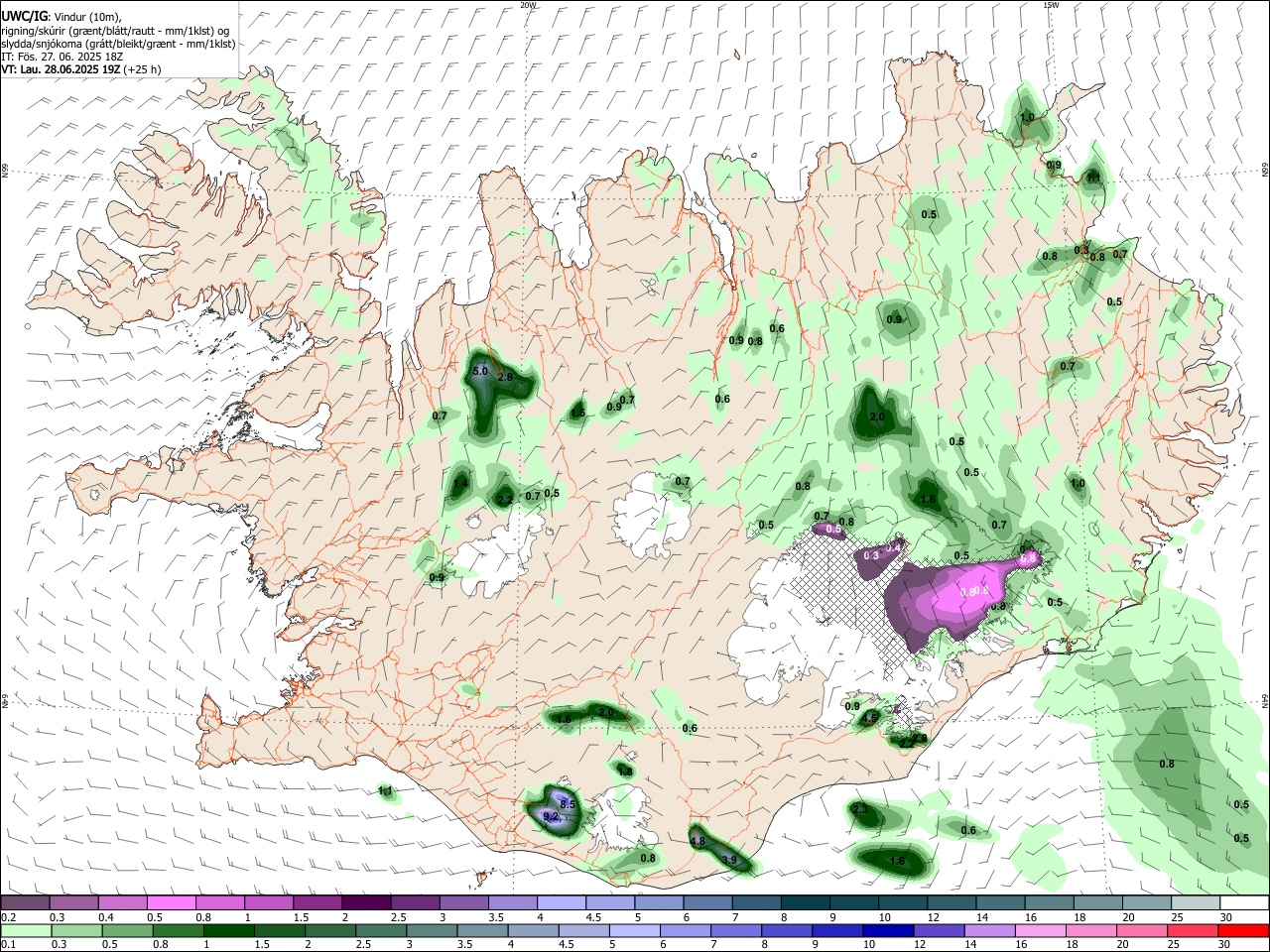Image resolution: width=1270 pixels, height=952 pixels.
Task: Click the valid time 'VT: Lau. 28.06.2025 19Z (+25 h)'
Action: coord(80,69)
